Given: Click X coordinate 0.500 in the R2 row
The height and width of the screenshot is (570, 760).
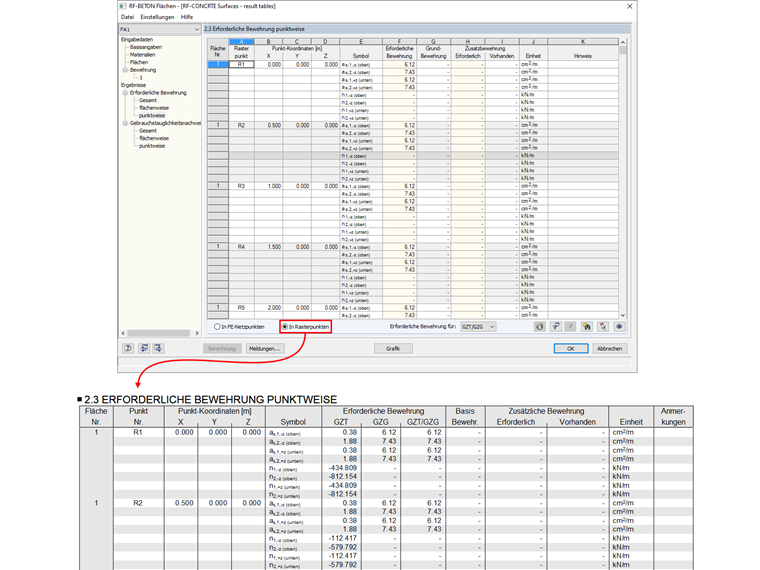Looking at the screenshot, I should (269, 125).
